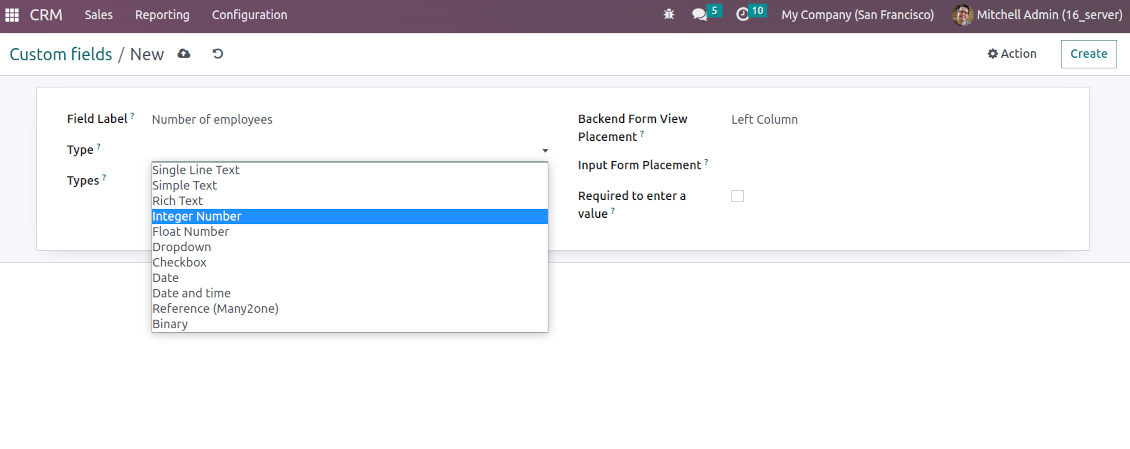The image size is (1130, 449).
Task: Open the Configuration menu
Action: [x=249, y=15]
